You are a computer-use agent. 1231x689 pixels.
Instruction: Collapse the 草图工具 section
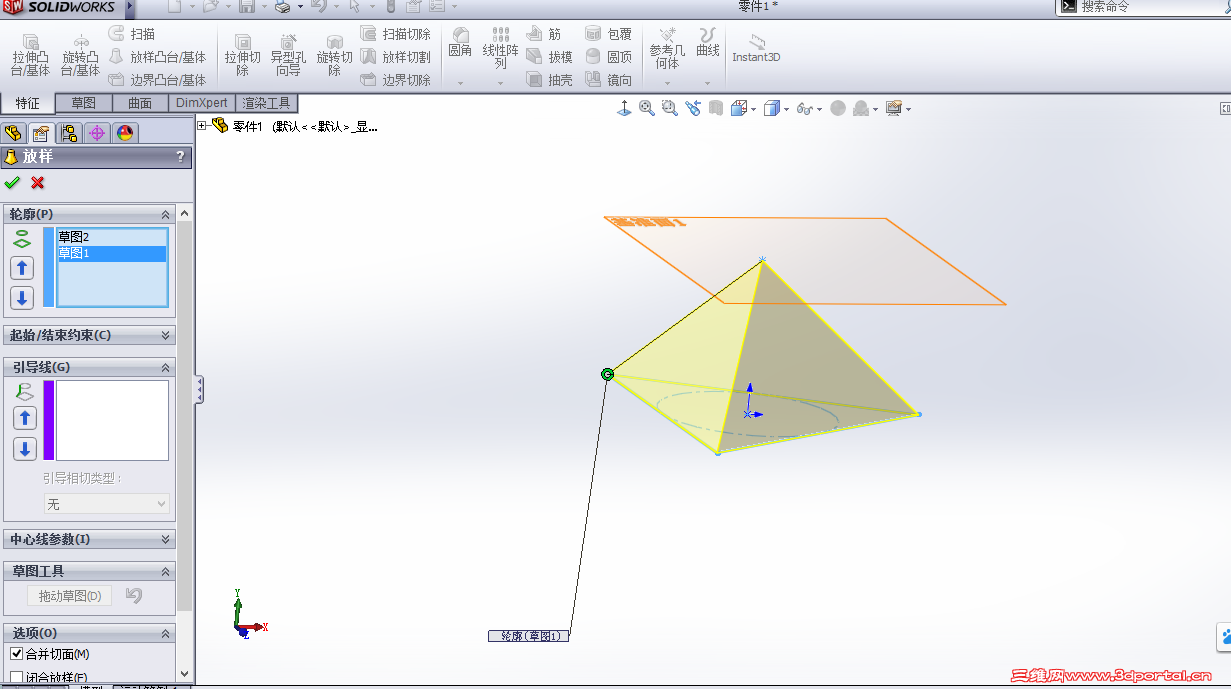point(166,571)
